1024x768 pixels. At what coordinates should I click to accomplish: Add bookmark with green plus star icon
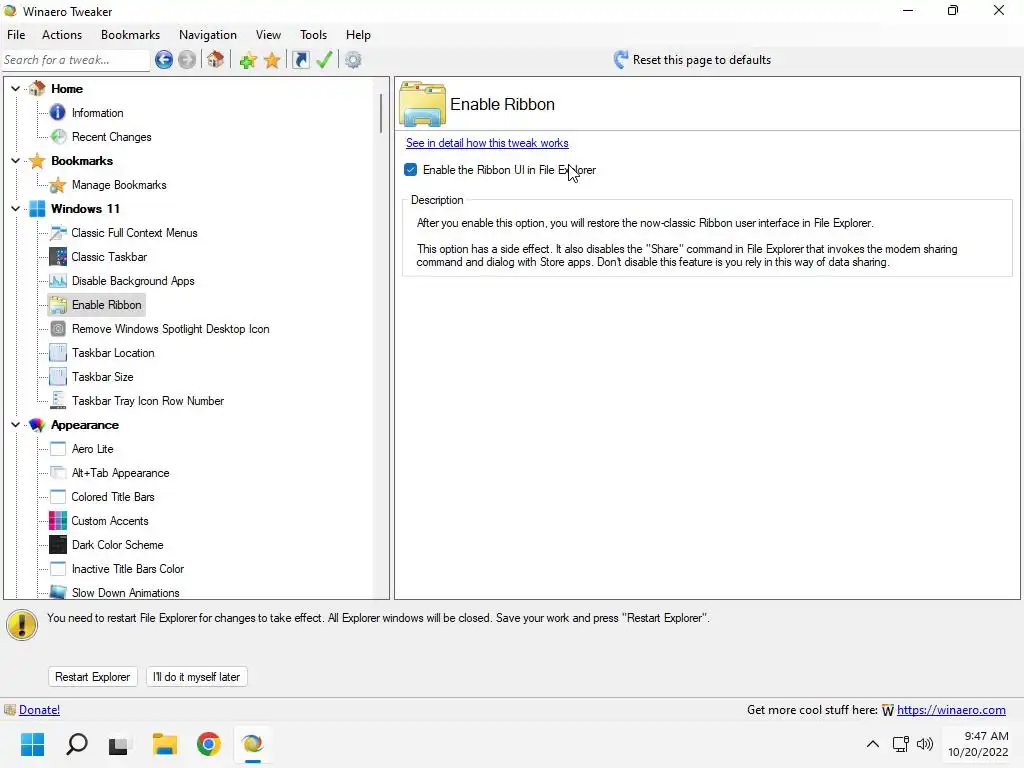[248, 60]
